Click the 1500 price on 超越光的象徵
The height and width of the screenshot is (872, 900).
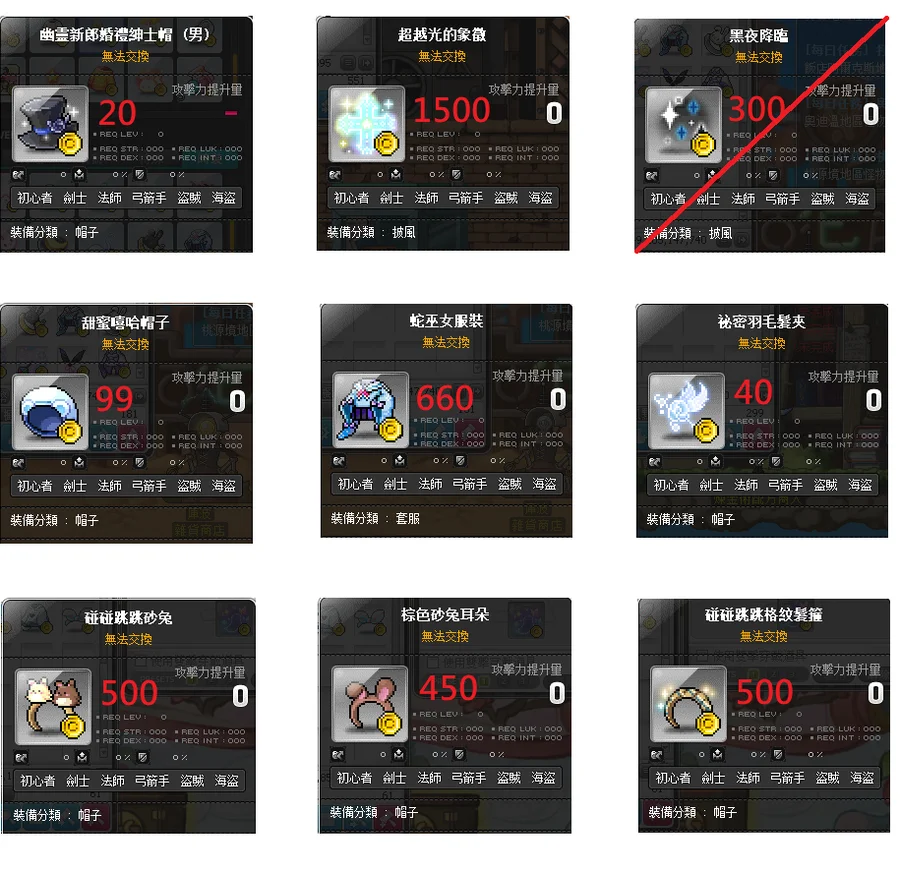(x=452, y=110)
